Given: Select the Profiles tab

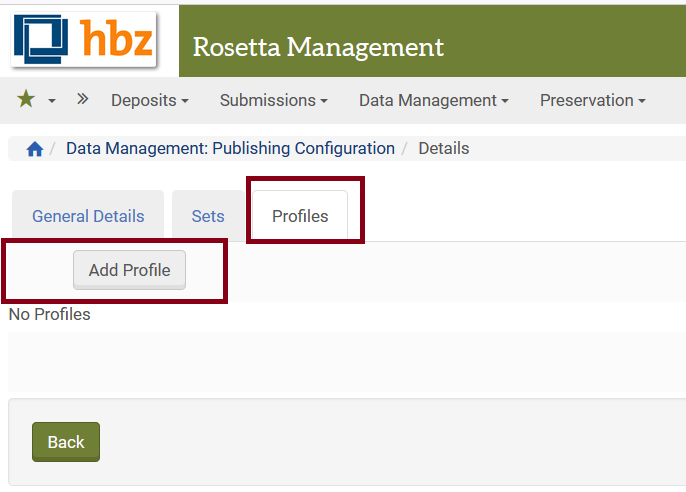Looking at the screenshot, I should click(300, 216).
